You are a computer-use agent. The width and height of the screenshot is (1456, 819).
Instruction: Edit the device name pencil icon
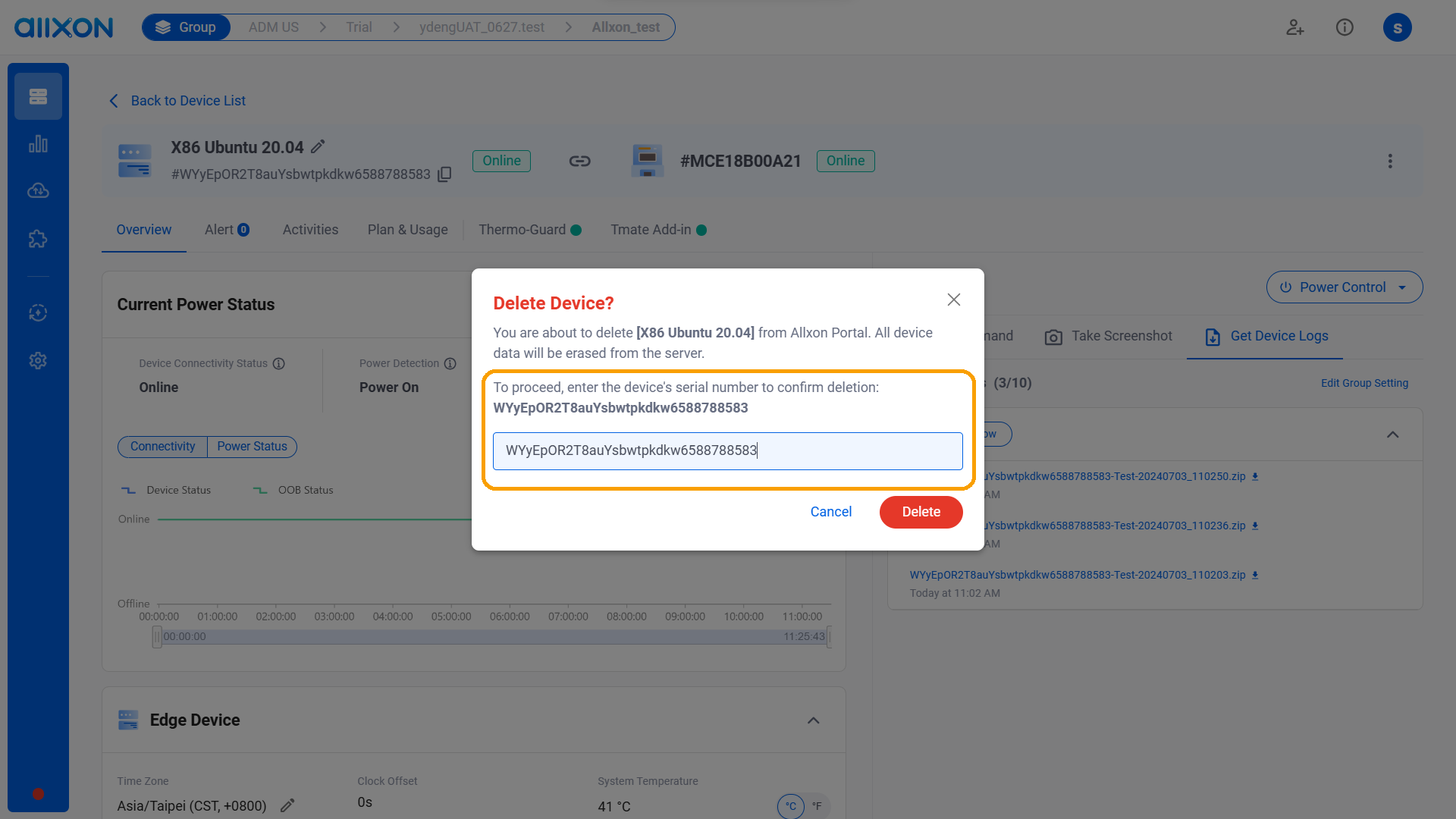tap(318, 146)
